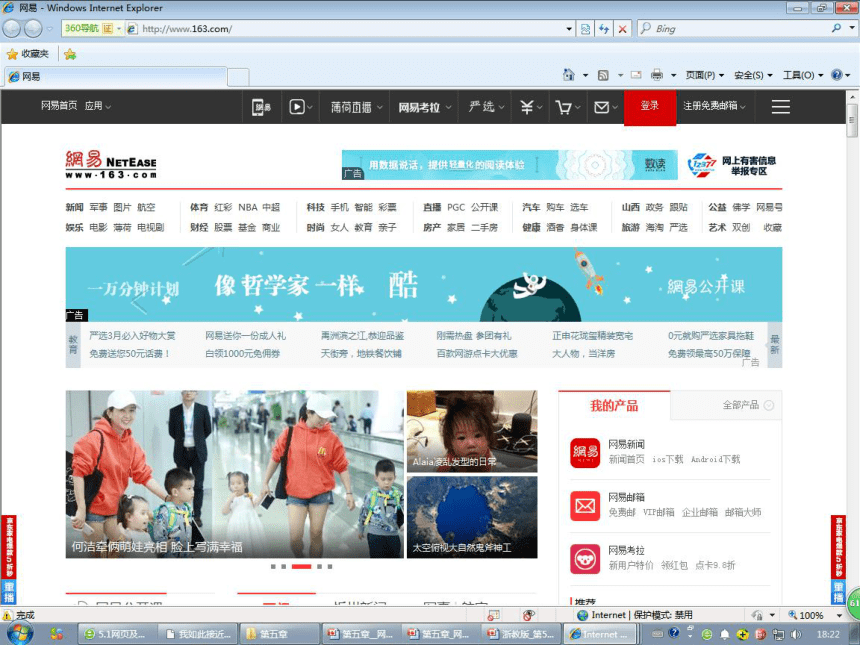Image resolution: width=860 pixels, height=645 pixels.
Task: Switch to the 我的产品 tab
Action: point(614,405)
